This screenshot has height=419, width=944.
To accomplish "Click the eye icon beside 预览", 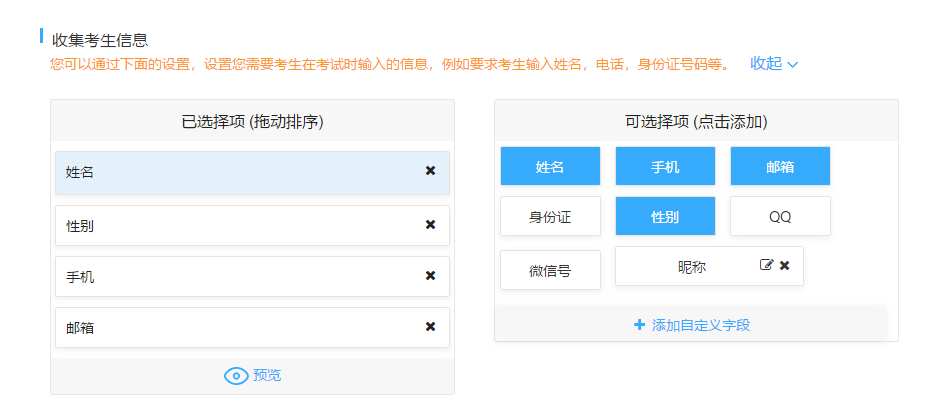I will click(x=236, y=376).
